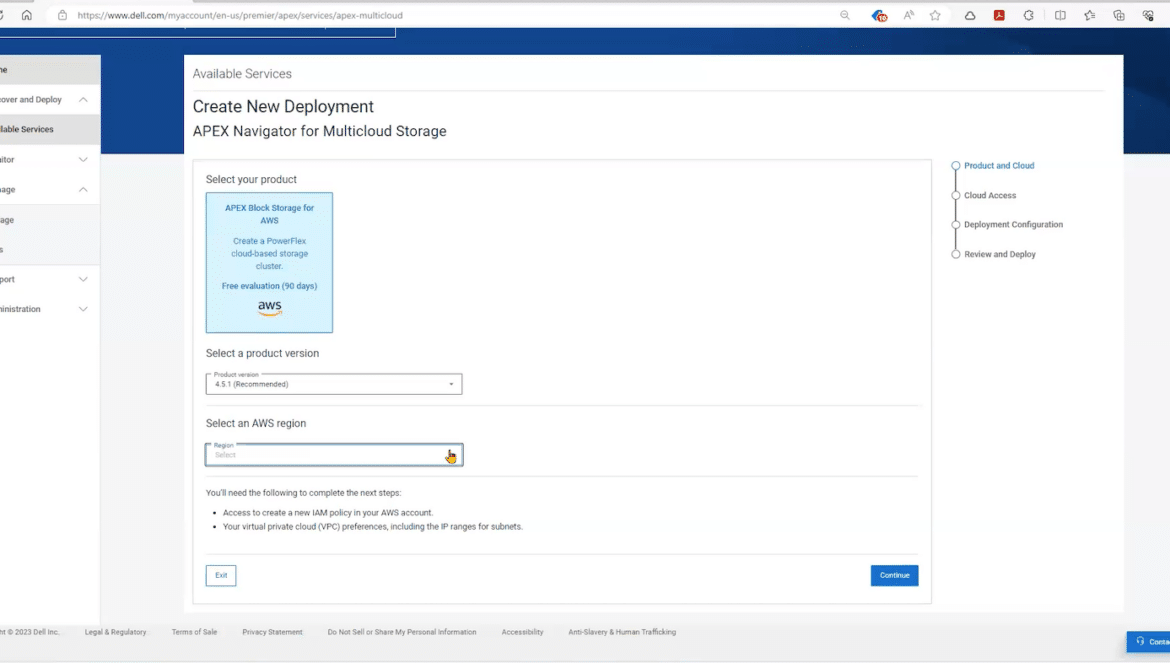Open the shopping tag icon with red badge
Viewport: 1170px width, 663px height.
879,15
